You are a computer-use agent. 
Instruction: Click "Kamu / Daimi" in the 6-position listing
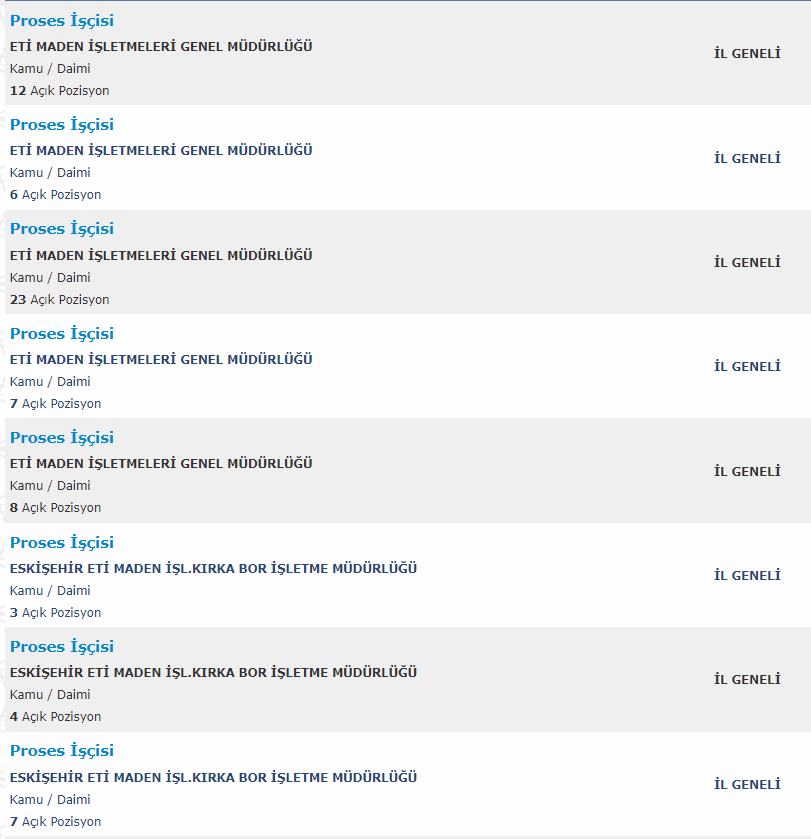click(50, 173)
